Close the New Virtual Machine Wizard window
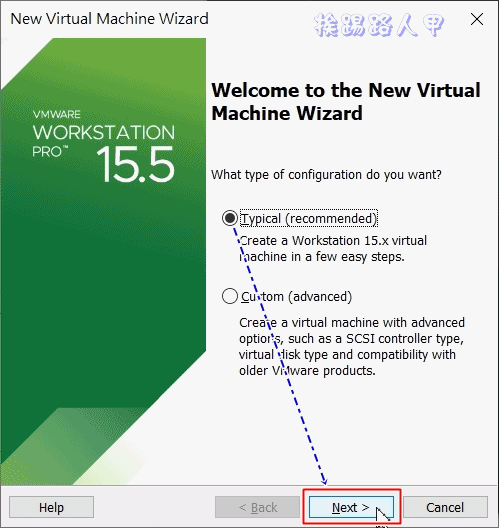The width and height of the screenshot is (499, 528). (477, 19)
